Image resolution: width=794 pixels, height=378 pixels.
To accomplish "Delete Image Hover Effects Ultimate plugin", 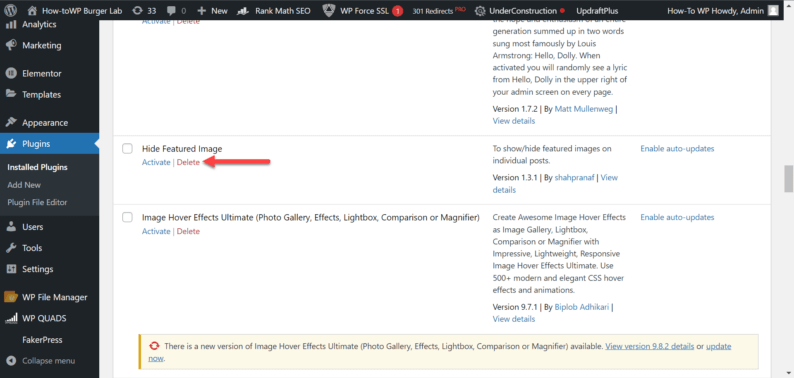I will (188, 231).
